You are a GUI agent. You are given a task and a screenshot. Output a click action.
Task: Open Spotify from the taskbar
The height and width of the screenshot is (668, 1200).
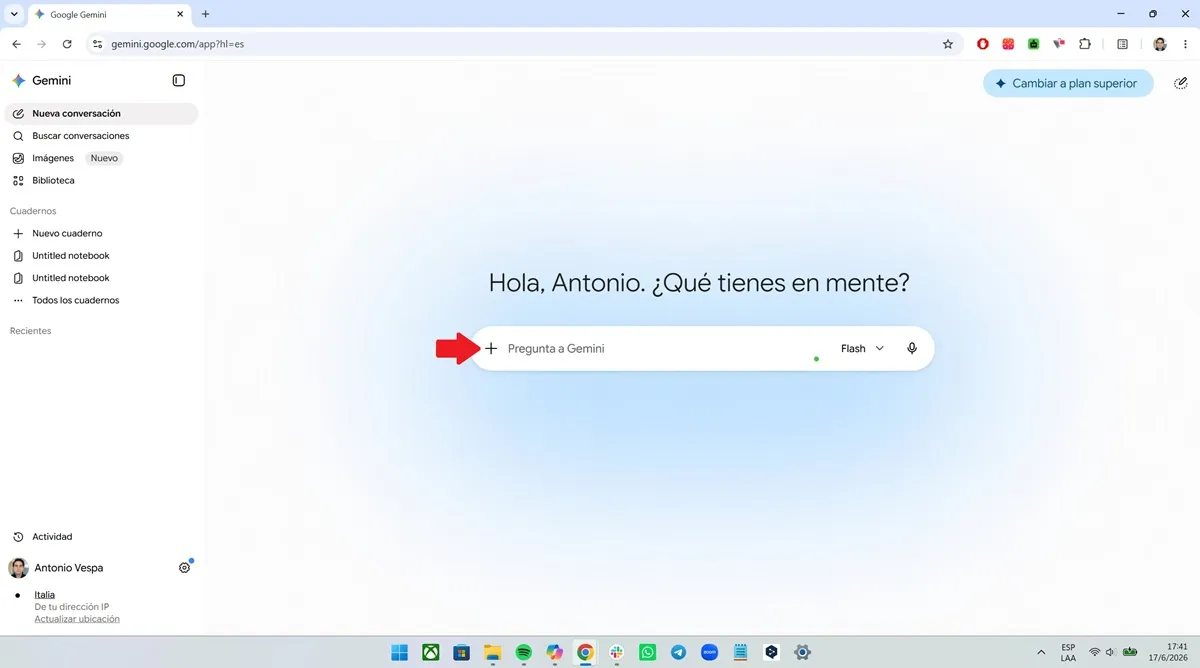pos(524,653)
